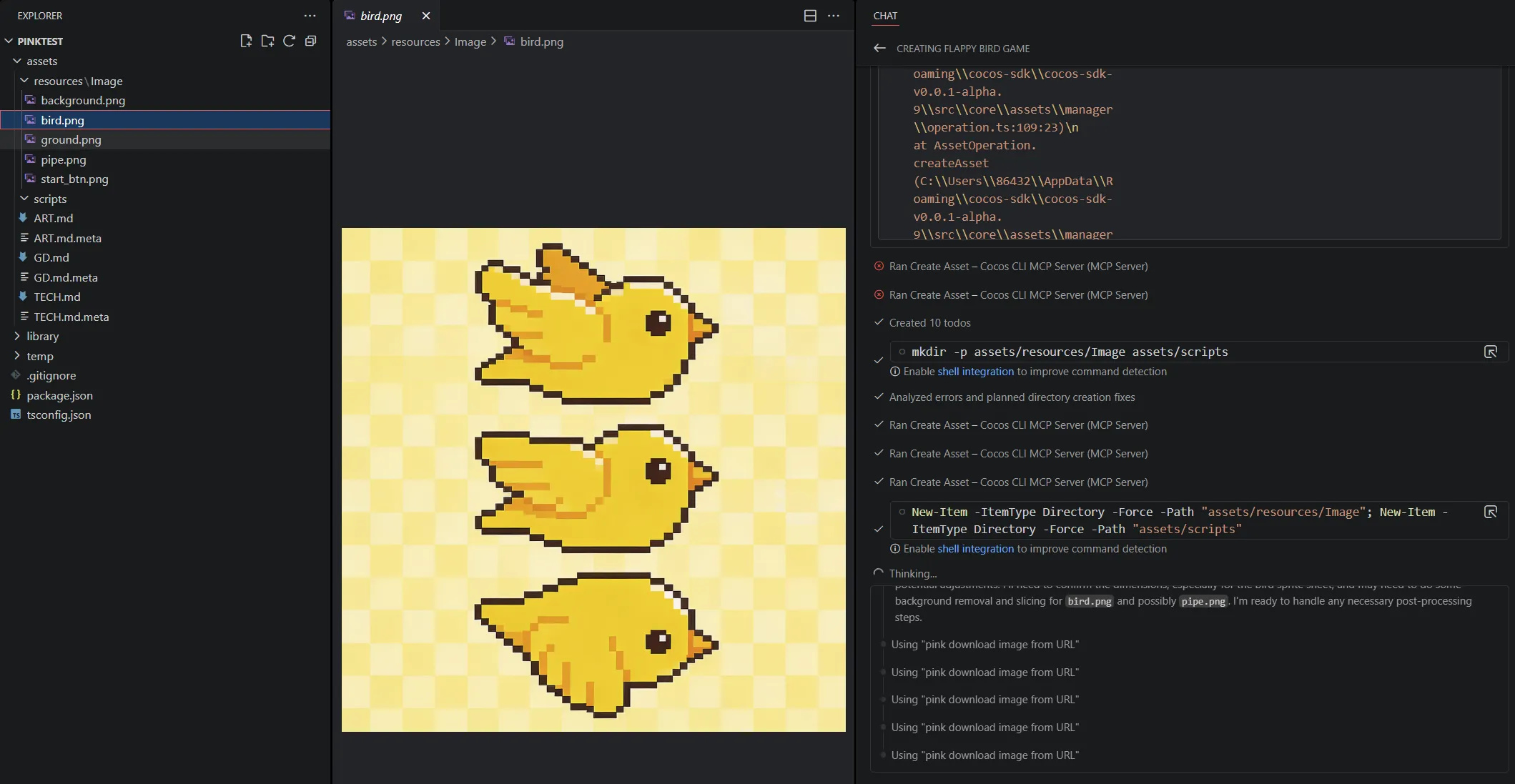Open editor more actions ellipsis

(x=834, y=16)
